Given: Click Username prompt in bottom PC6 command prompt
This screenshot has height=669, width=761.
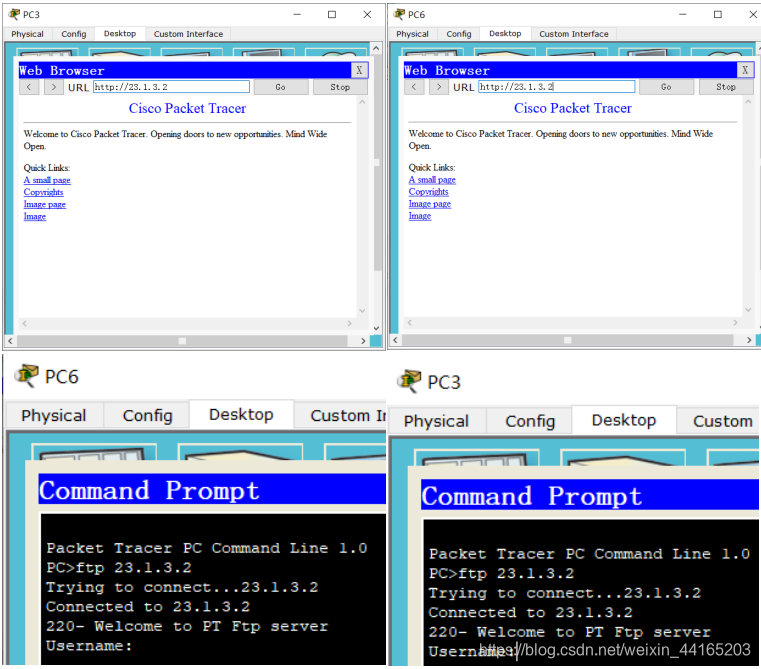Looking at the screenshot, I should 89,646.
